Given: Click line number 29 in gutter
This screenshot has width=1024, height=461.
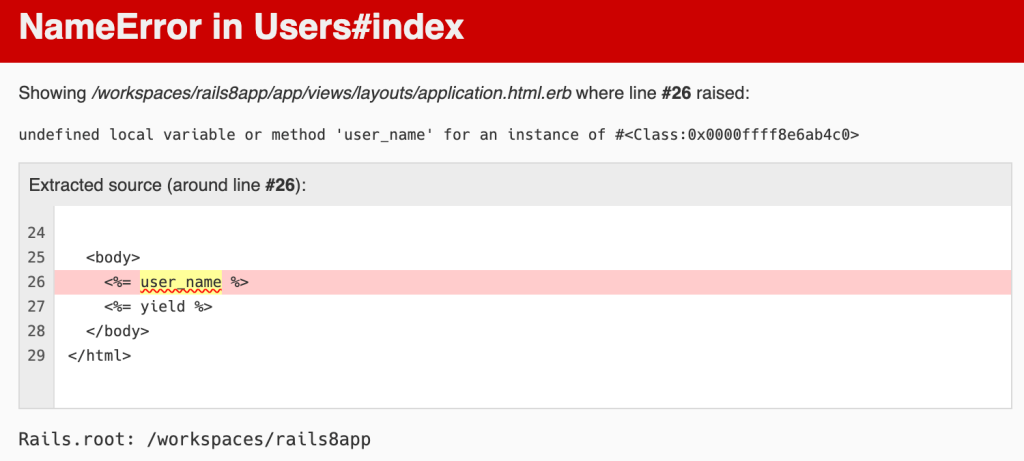Looking at the screenshot, I should 36,354.
